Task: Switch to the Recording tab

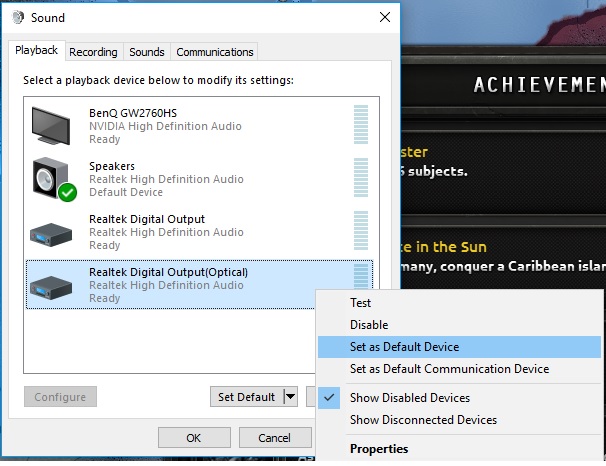Action: [93, 52]
